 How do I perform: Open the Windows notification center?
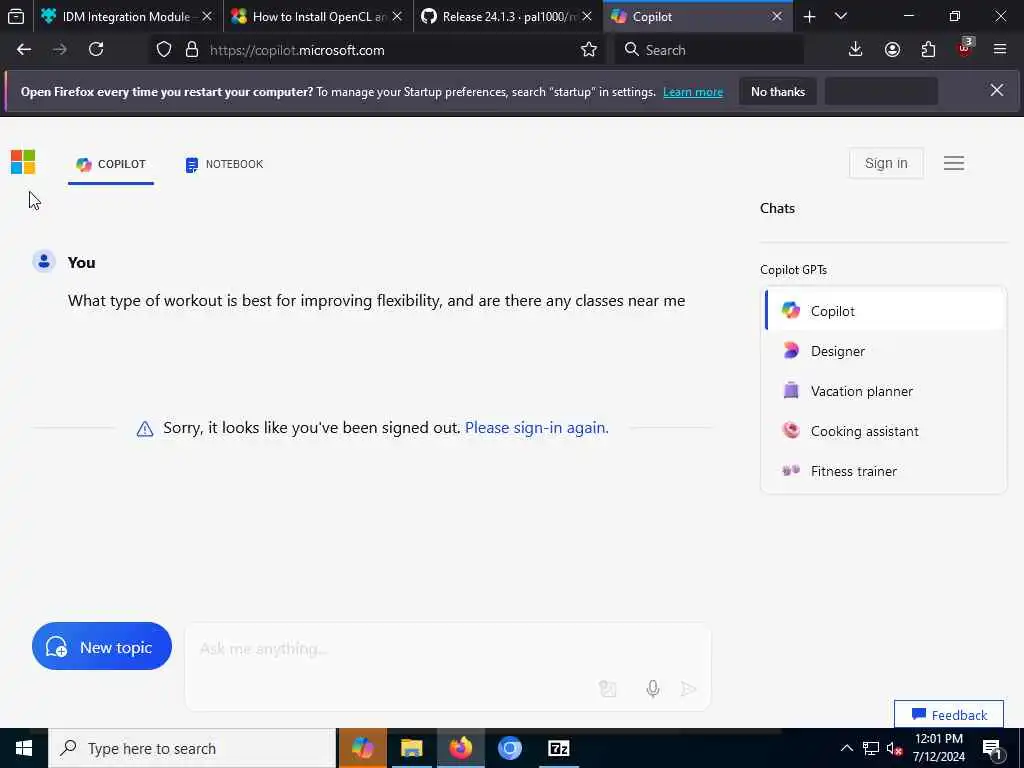pos(992,748)
